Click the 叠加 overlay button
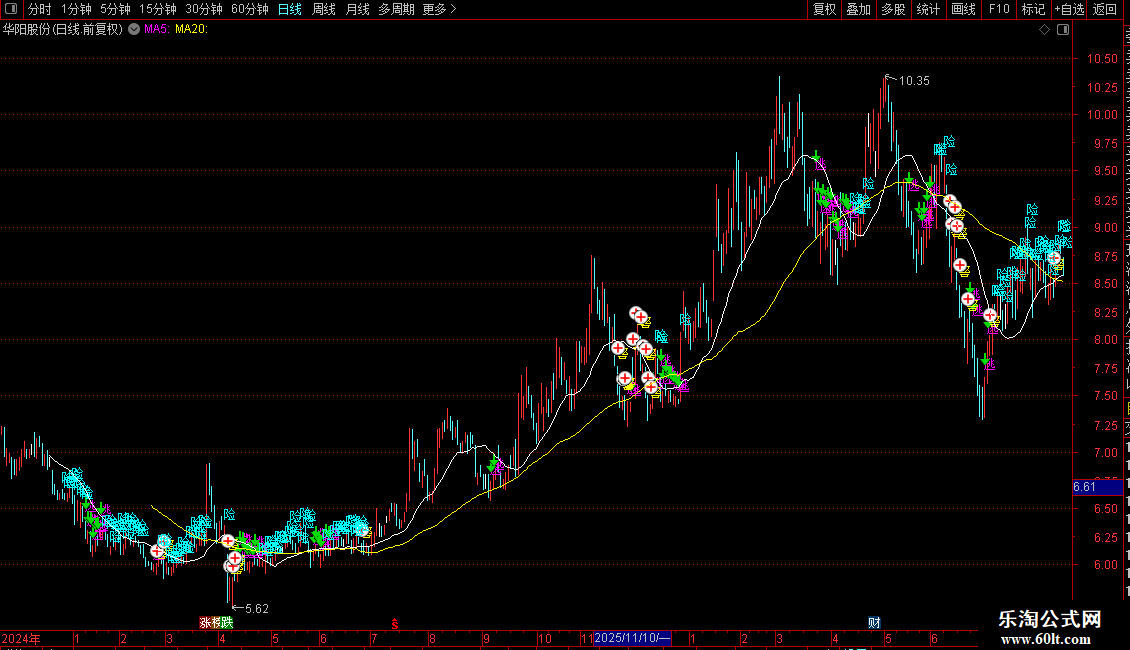 click(858, 9)
